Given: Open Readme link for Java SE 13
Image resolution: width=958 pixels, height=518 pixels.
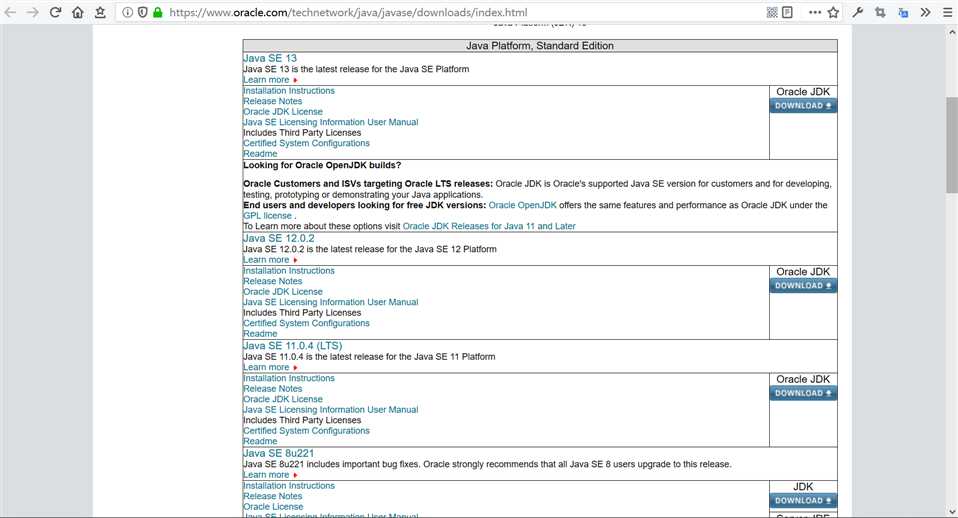Looking at the screenshot, I should pyautogui.click(x=260, y=153).
